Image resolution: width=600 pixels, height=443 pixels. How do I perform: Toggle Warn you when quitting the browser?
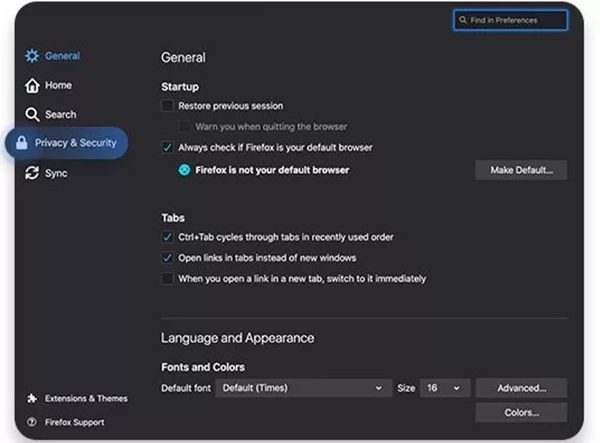click(x=184, y=127)
